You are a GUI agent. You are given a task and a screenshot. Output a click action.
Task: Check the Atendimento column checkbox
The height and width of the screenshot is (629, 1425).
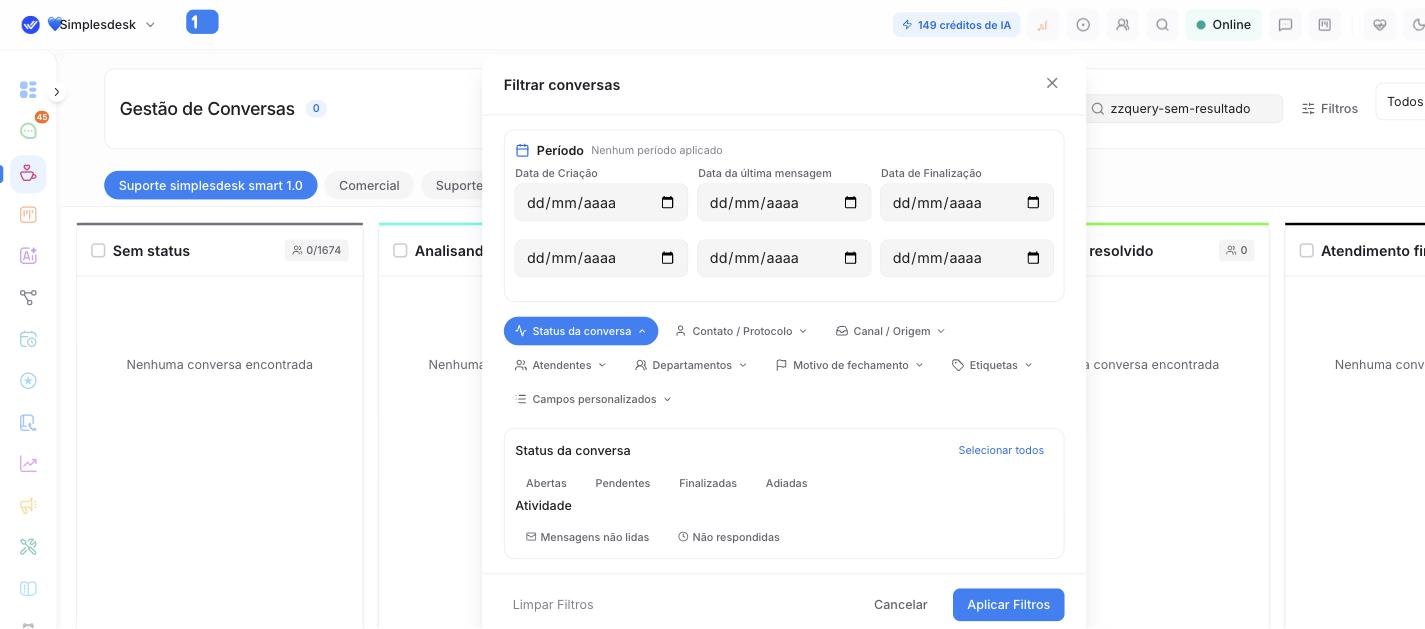click(x=1306, y=251)
